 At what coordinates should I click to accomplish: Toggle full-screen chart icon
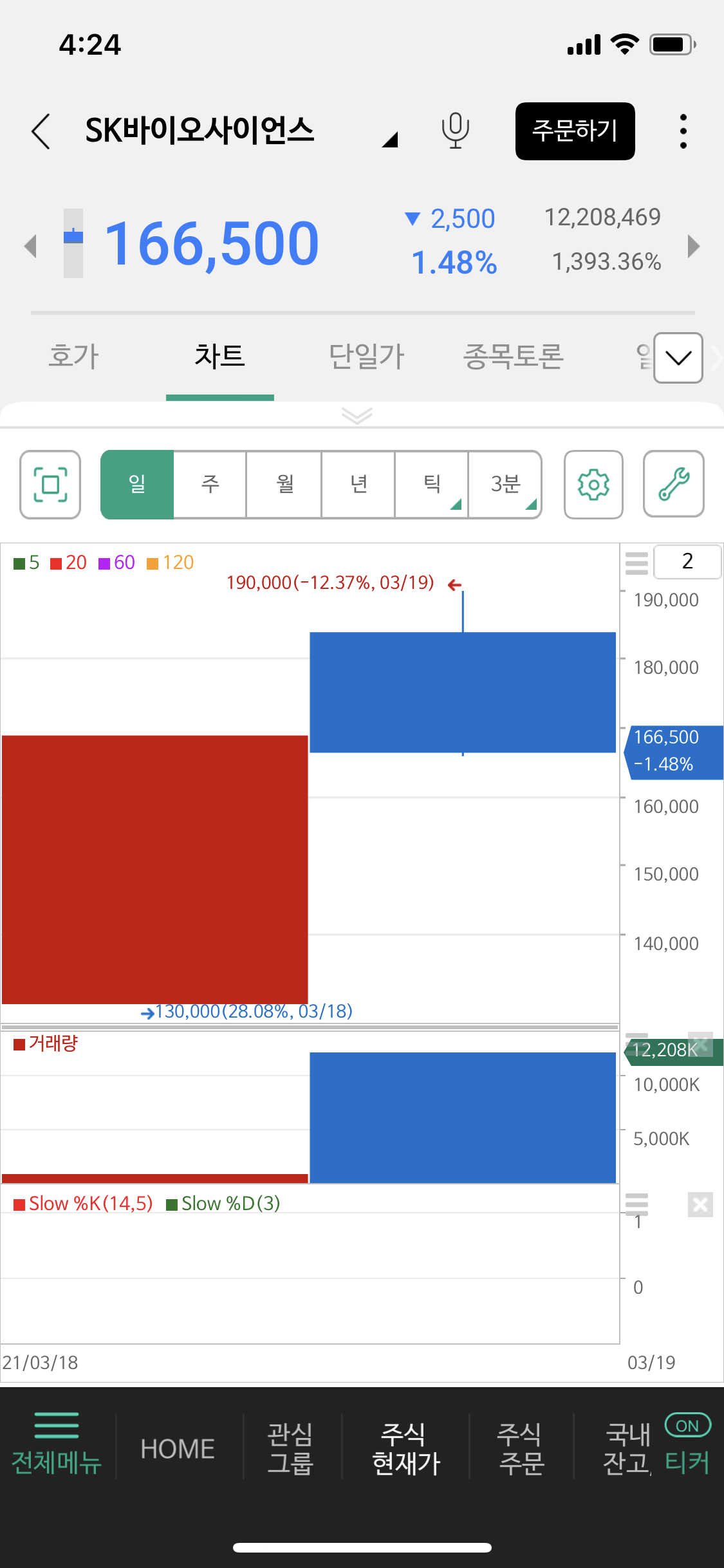pos(50,485)
